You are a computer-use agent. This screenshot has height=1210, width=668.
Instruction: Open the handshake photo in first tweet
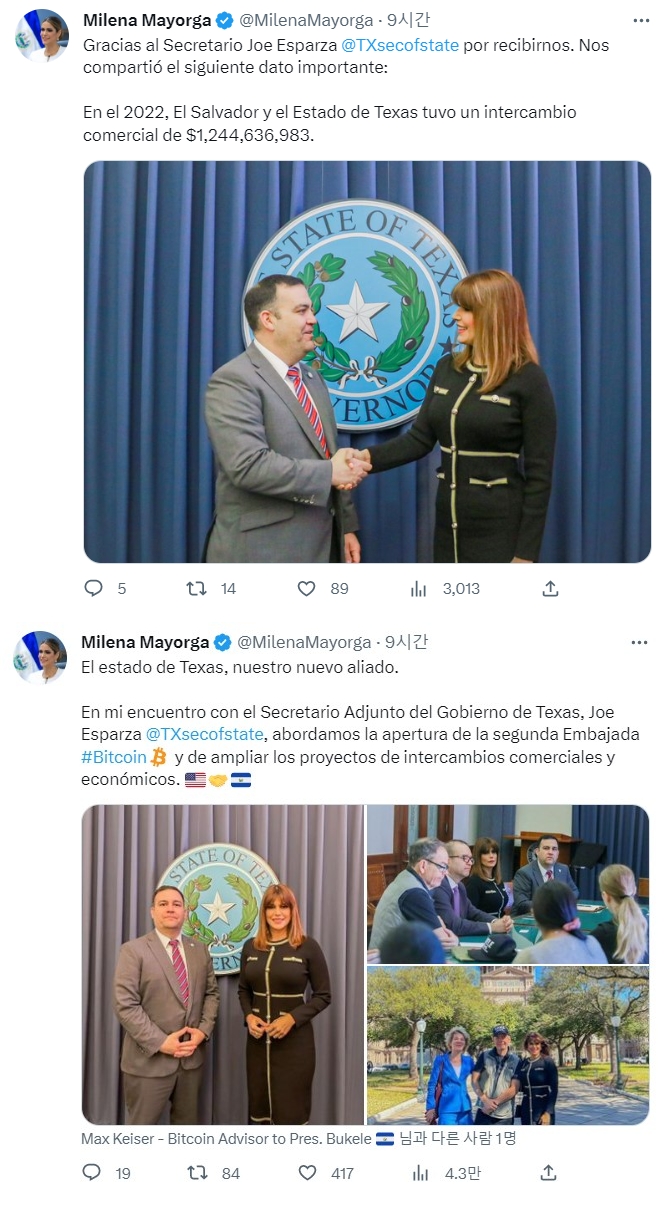[x=367, y=362]
